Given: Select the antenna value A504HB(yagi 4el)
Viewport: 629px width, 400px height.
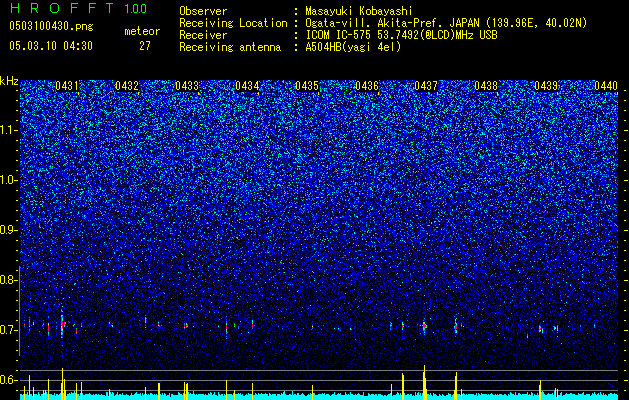Looking at the screenshot, I should pyautogui.click(x=353, y=47).
